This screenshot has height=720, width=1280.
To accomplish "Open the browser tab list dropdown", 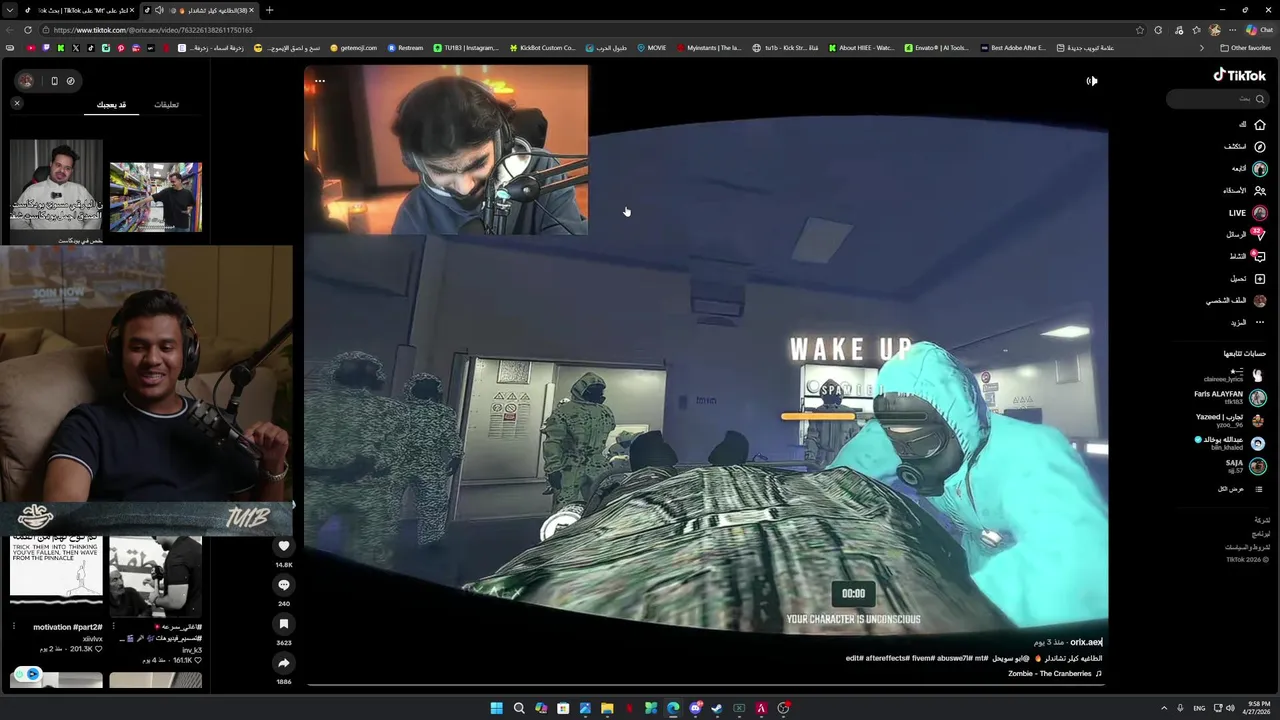I will click(11, 10).
